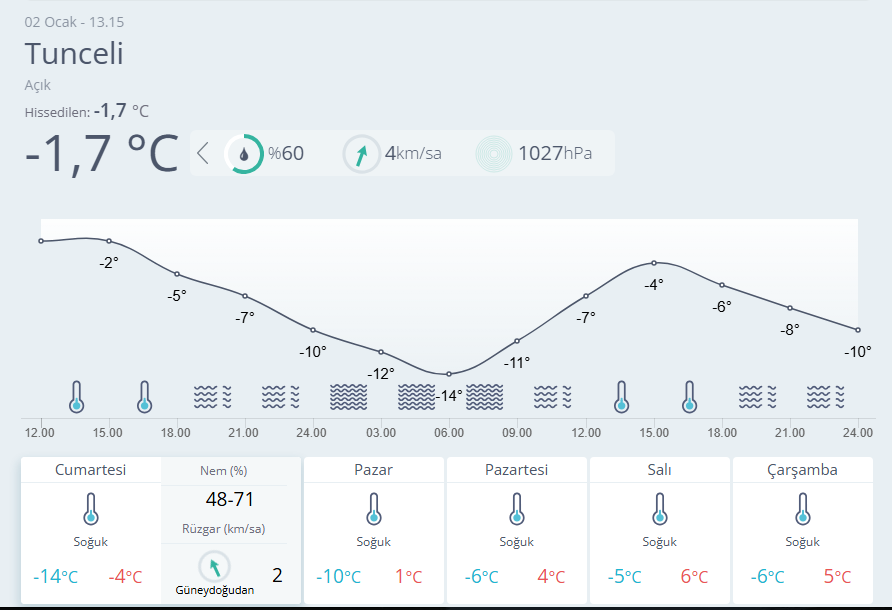Click the fog icon between 21.00 and 24.00 today
892x610 pixels.
pos(280,397)
